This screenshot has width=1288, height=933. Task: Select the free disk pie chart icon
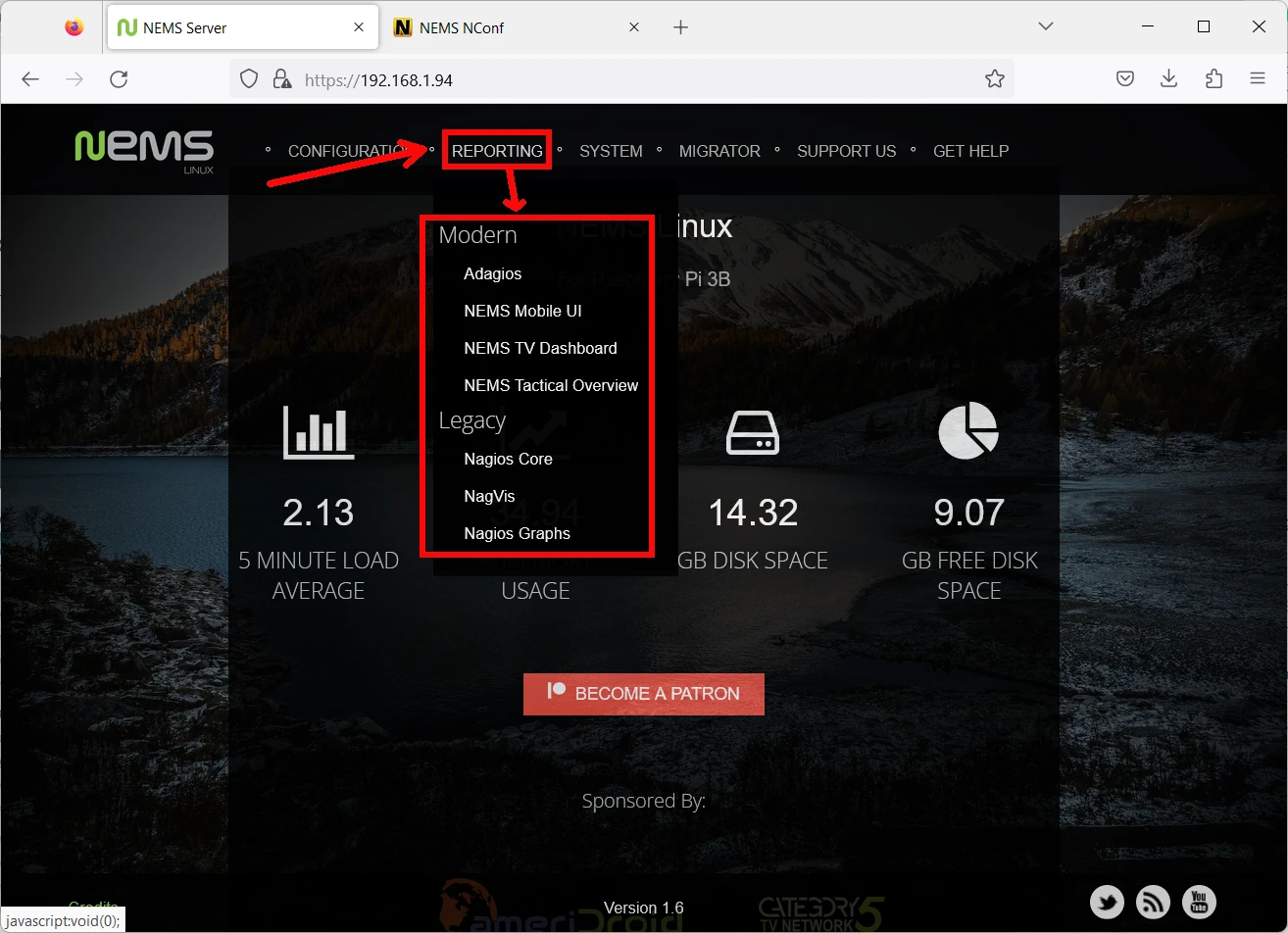click(968, 431)
